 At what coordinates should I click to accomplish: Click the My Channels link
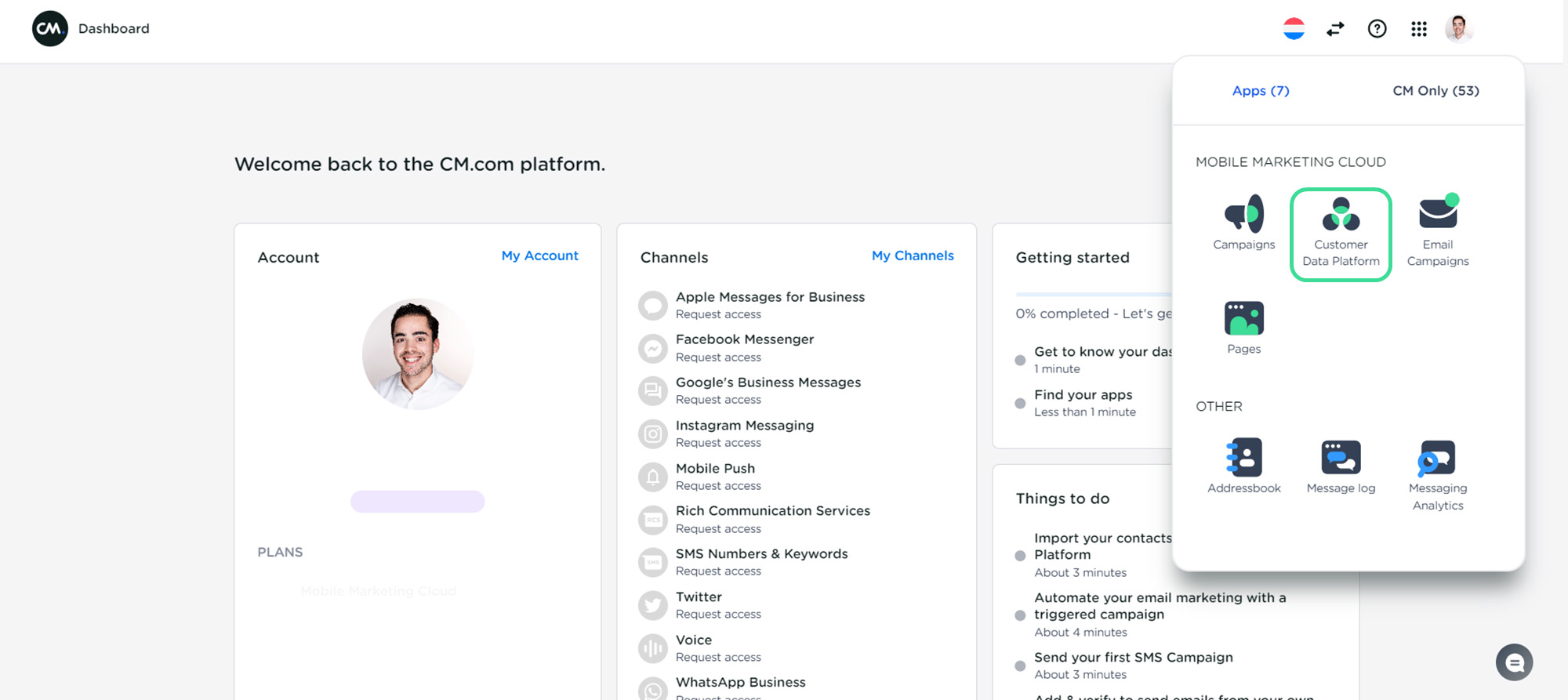coord(913,256)
